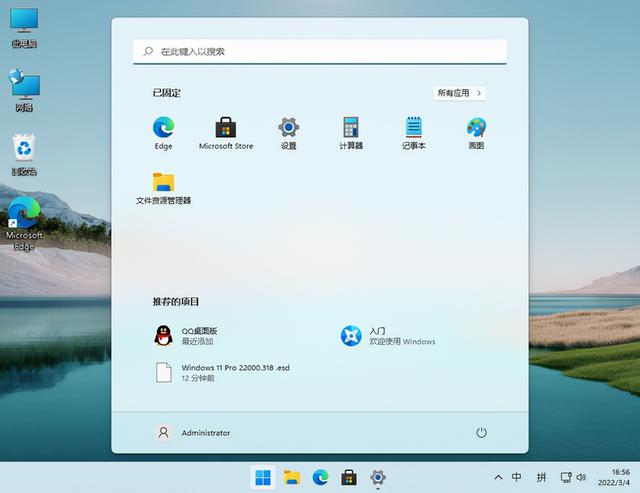This screenshot has height=493, width=640.
Task: Open 回收站 (Recycle Bin) on desktop
Action: tap(24, 150)
